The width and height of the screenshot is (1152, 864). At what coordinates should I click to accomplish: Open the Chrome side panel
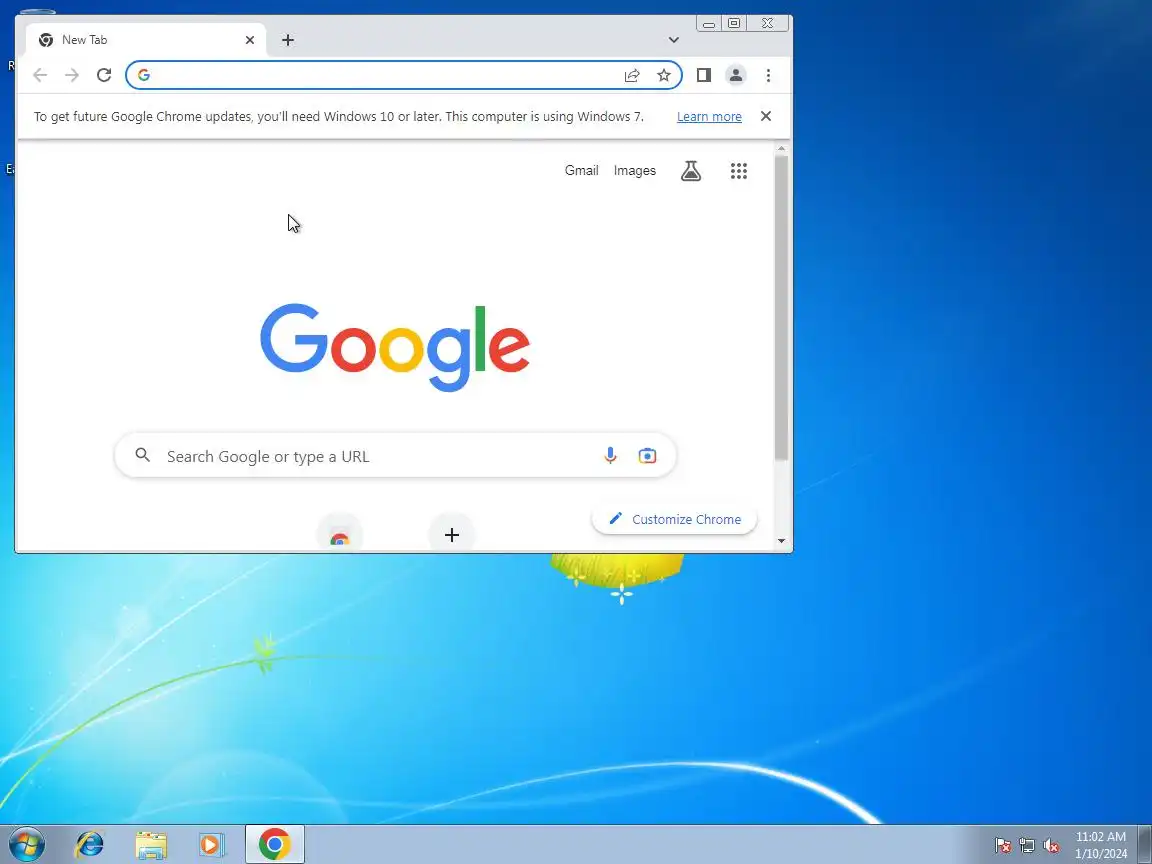coord(703,75)
